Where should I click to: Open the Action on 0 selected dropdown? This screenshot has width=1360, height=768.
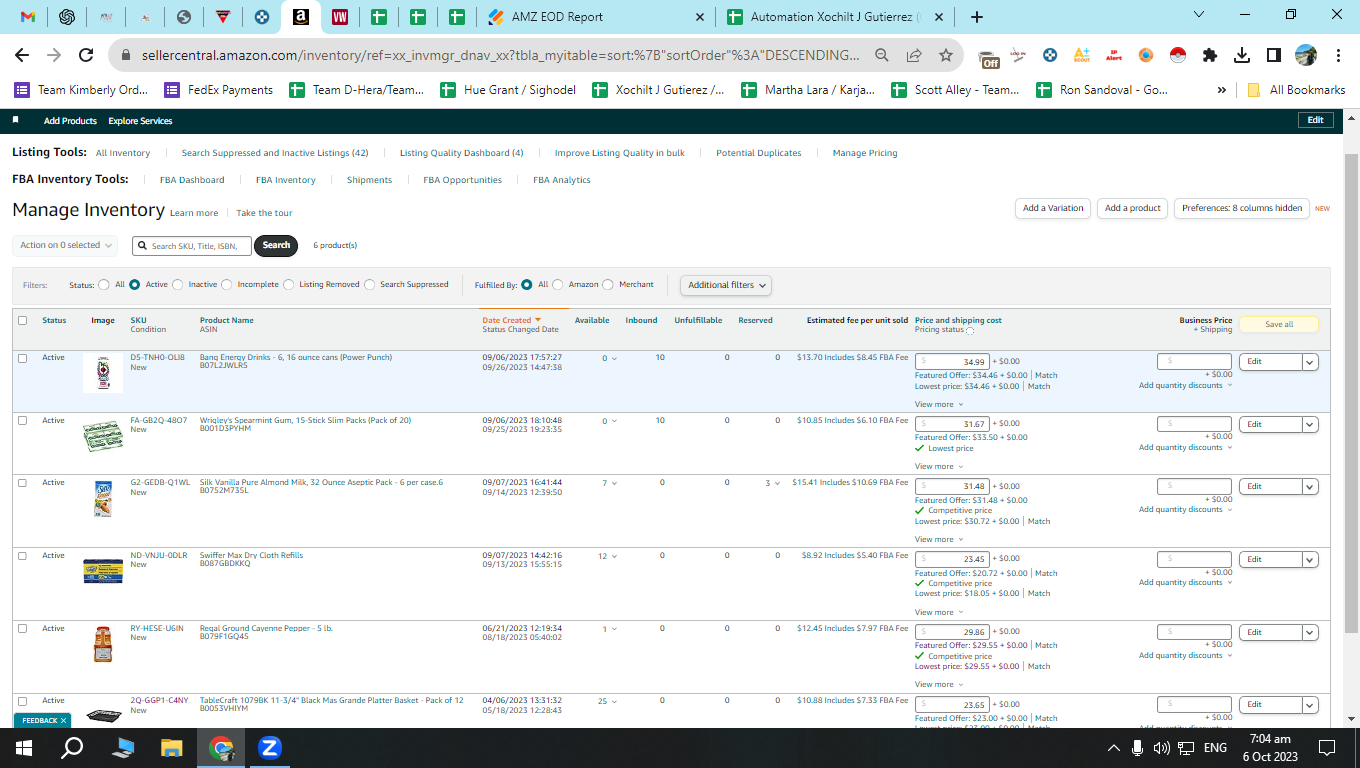point(66,245)
